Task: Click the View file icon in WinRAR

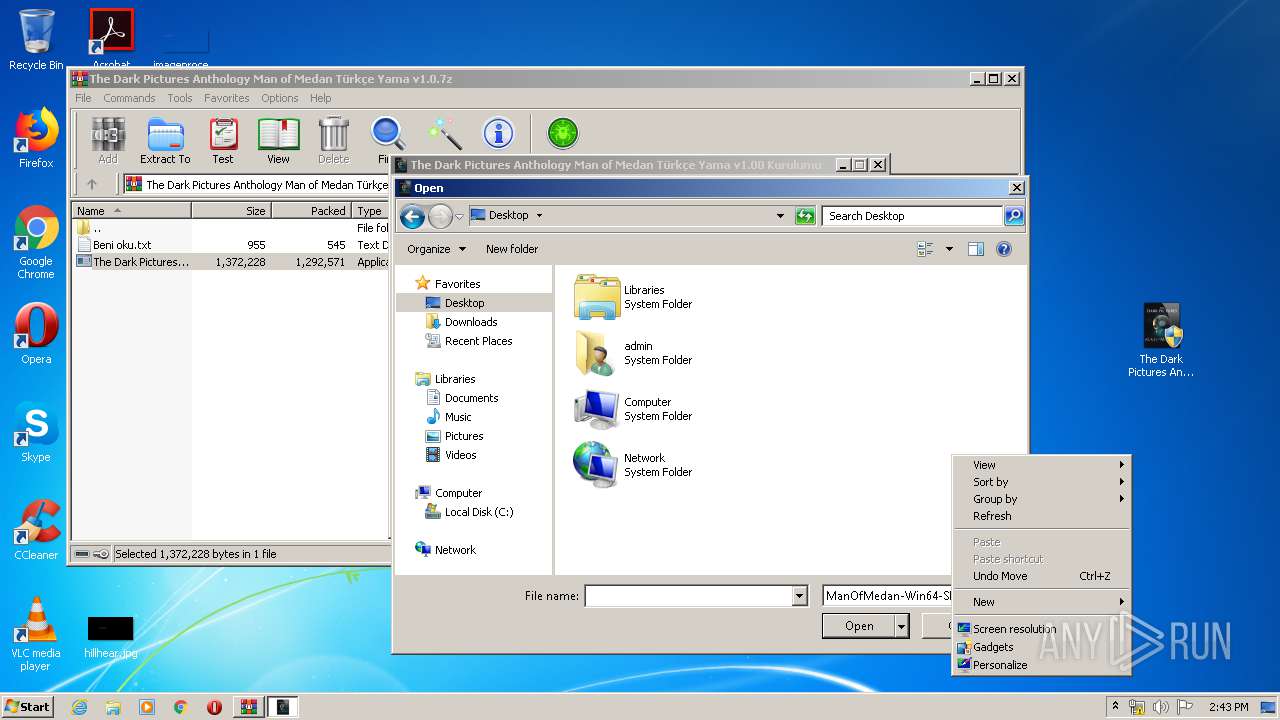Action: pos(278,140)
